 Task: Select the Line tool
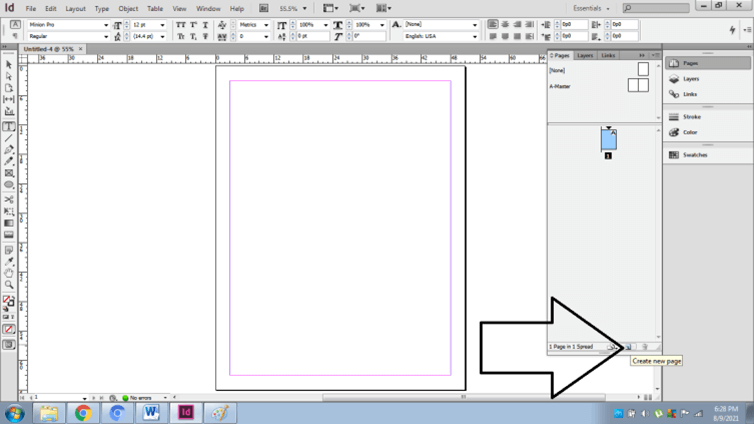pyautogui.click(x=9, y=138)
